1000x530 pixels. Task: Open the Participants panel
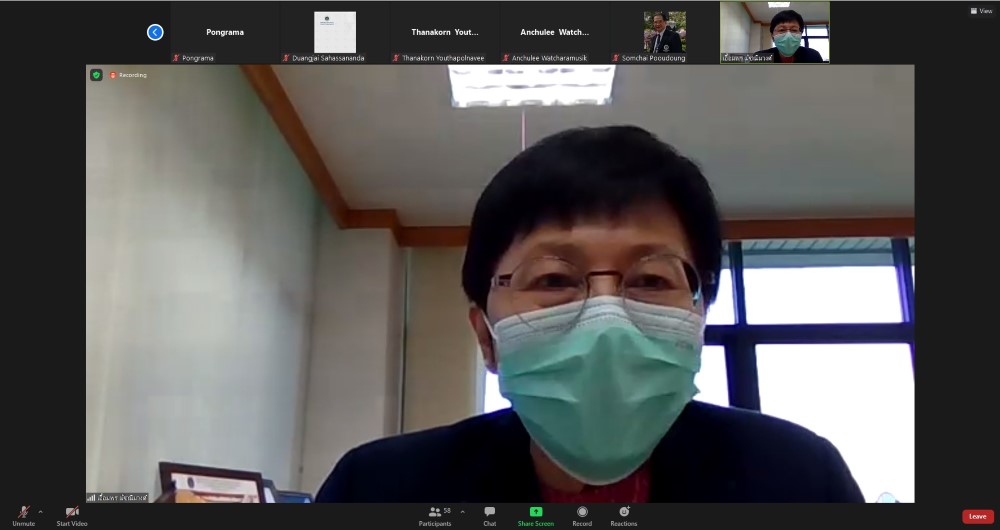point(436,514)
